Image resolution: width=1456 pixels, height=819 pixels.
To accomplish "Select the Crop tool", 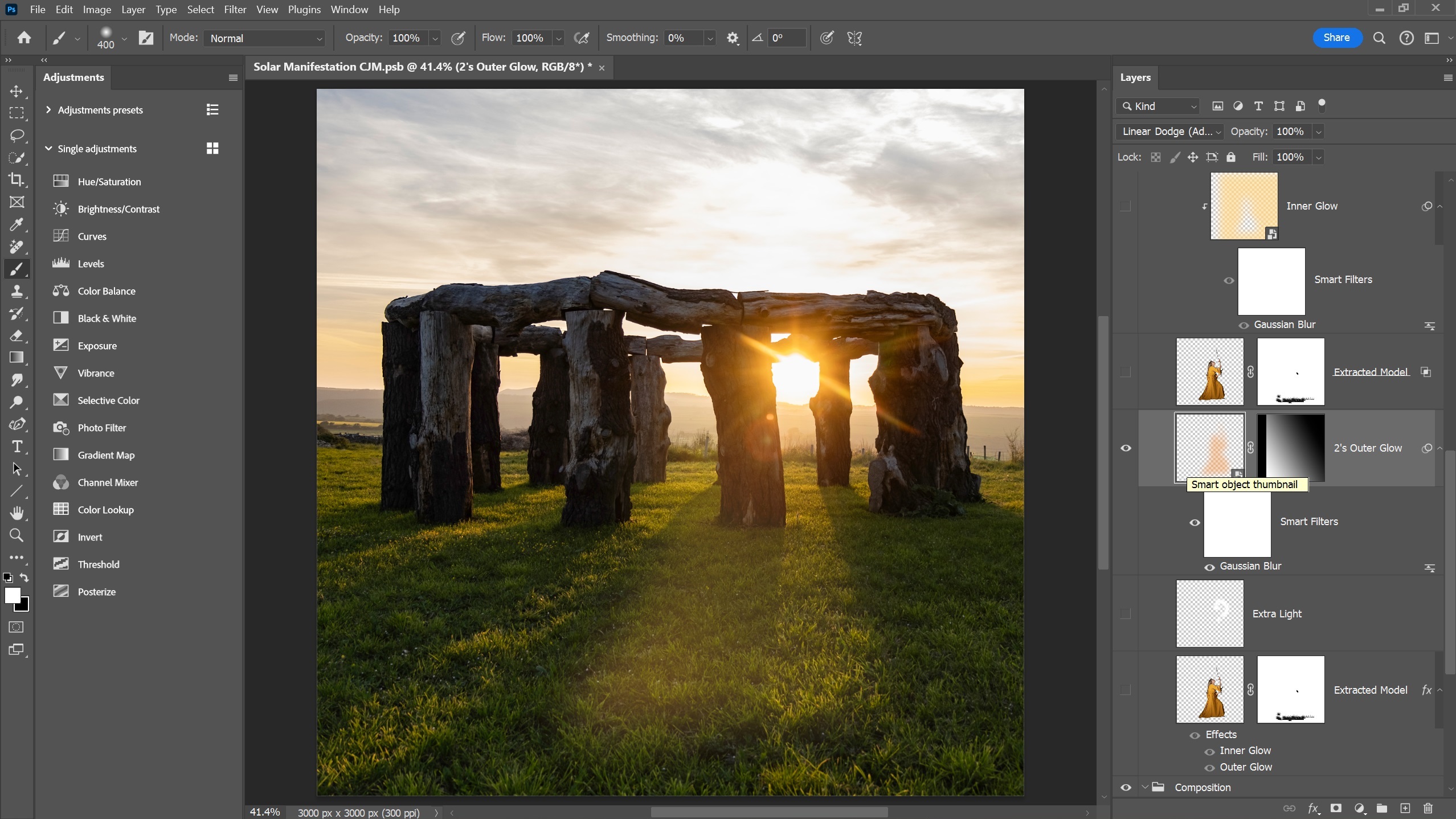I will (x=17, y=180).
